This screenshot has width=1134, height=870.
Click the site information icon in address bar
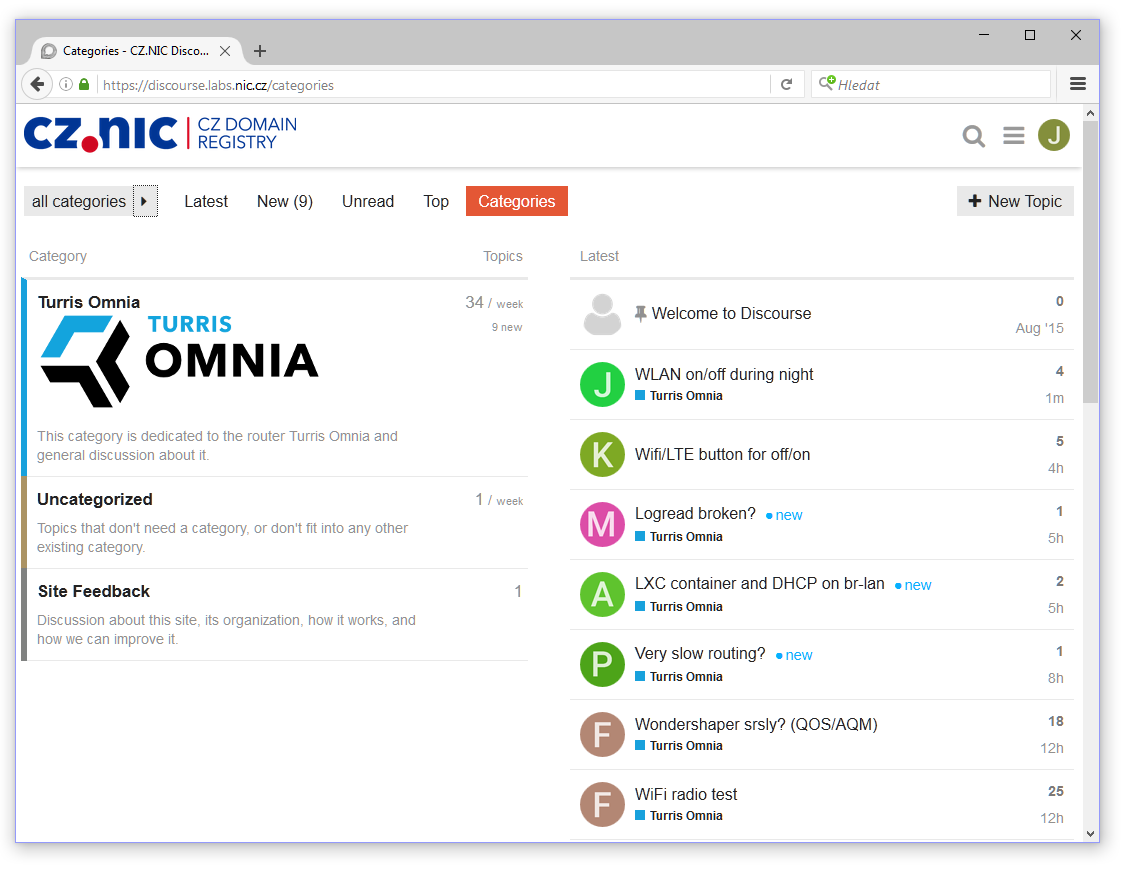66,85
